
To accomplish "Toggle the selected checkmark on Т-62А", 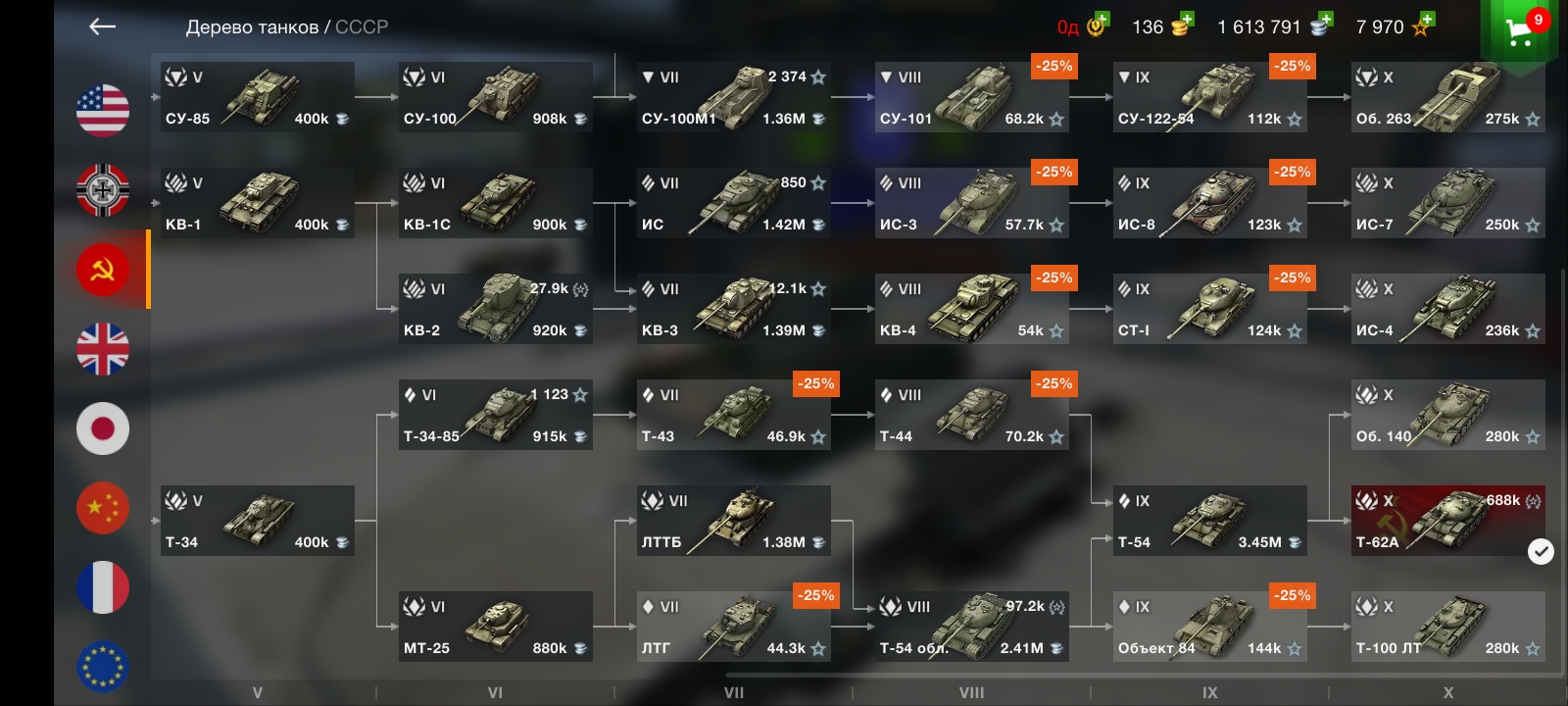I will coord(1541,552).
